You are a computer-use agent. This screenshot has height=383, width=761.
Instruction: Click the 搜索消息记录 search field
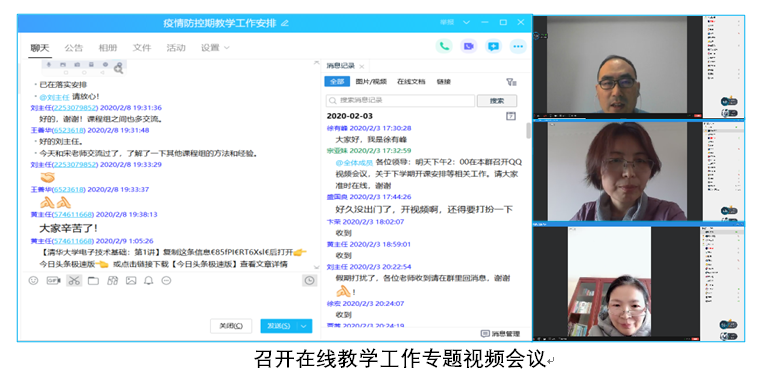[400, 100]
